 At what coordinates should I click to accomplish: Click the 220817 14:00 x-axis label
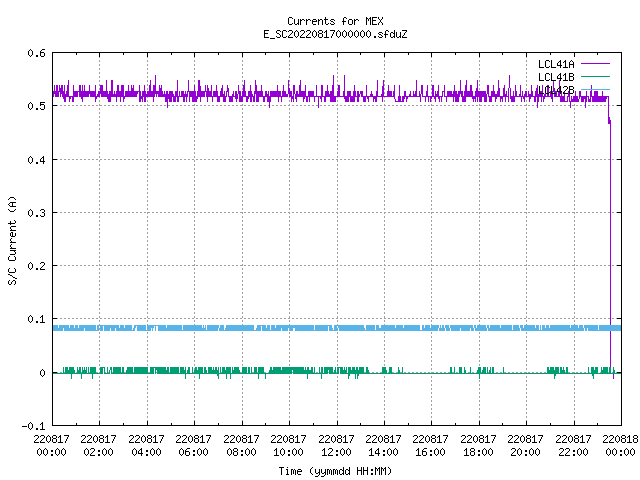click(383, 445)
